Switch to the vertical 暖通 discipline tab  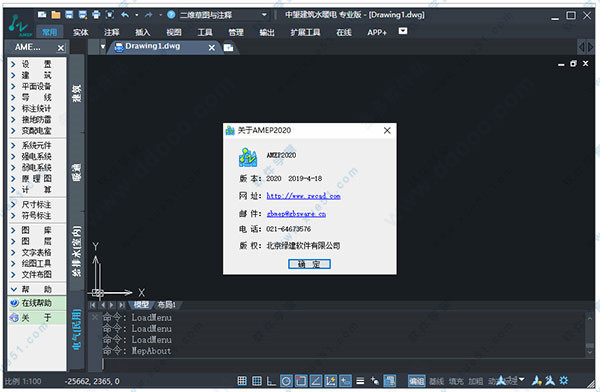click(x=77, y=172)
